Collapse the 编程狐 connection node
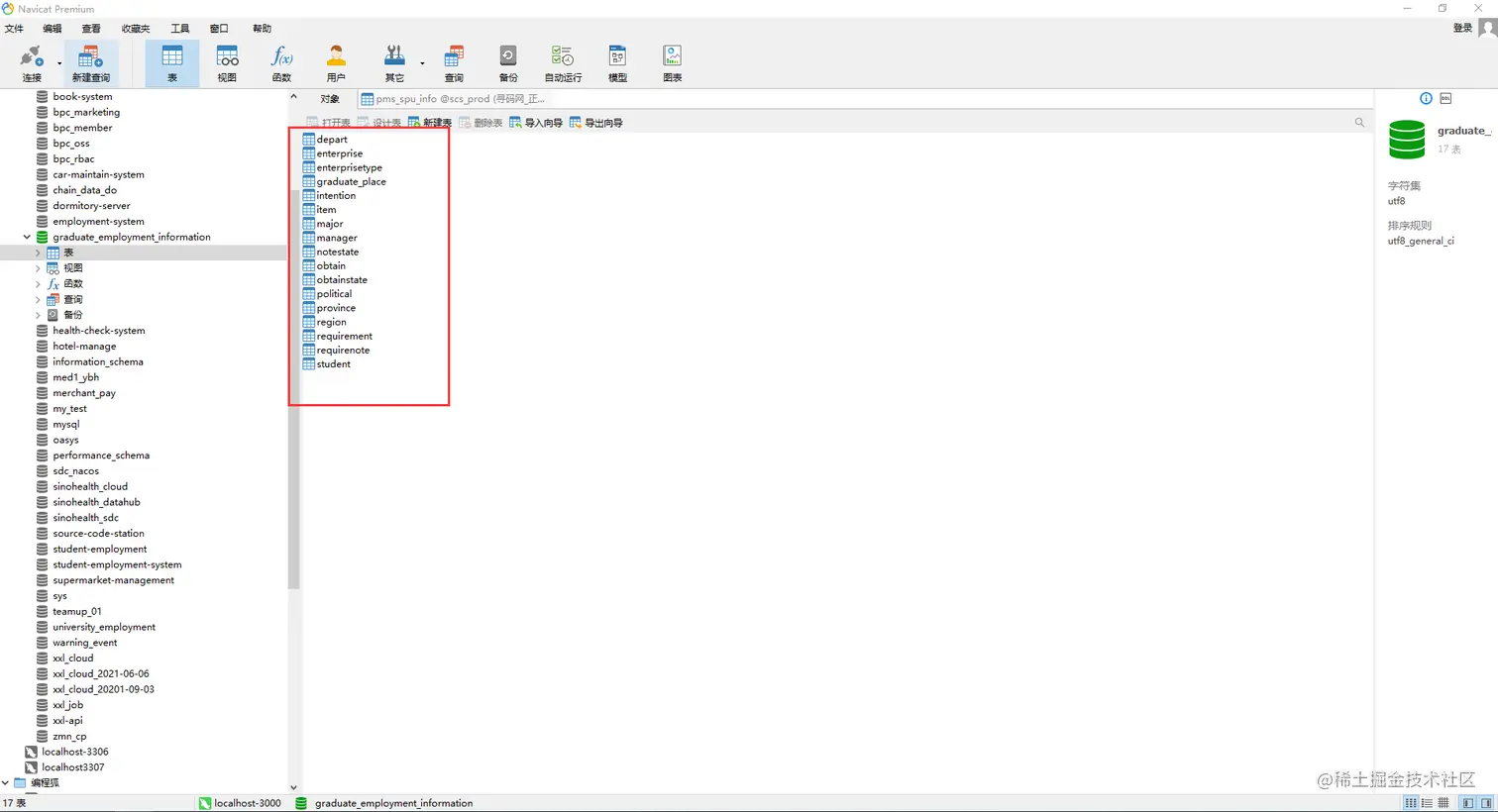1498x812 pixels. 6,782
